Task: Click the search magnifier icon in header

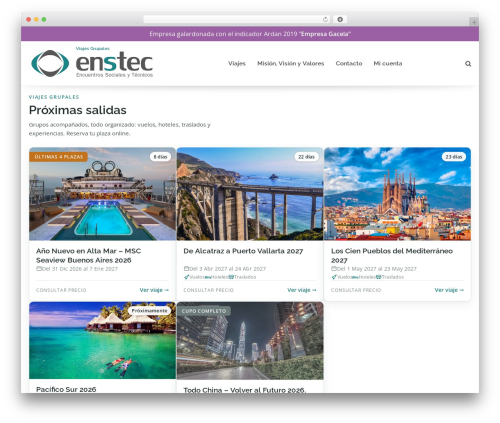Action: point(468,64)
